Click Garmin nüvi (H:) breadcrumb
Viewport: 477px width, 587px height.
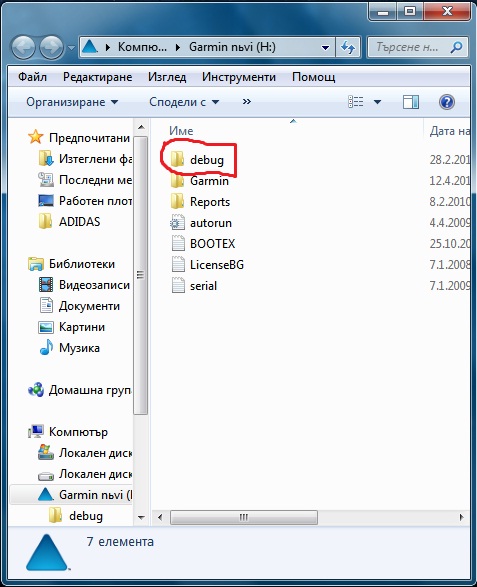(x=232, y=47)
